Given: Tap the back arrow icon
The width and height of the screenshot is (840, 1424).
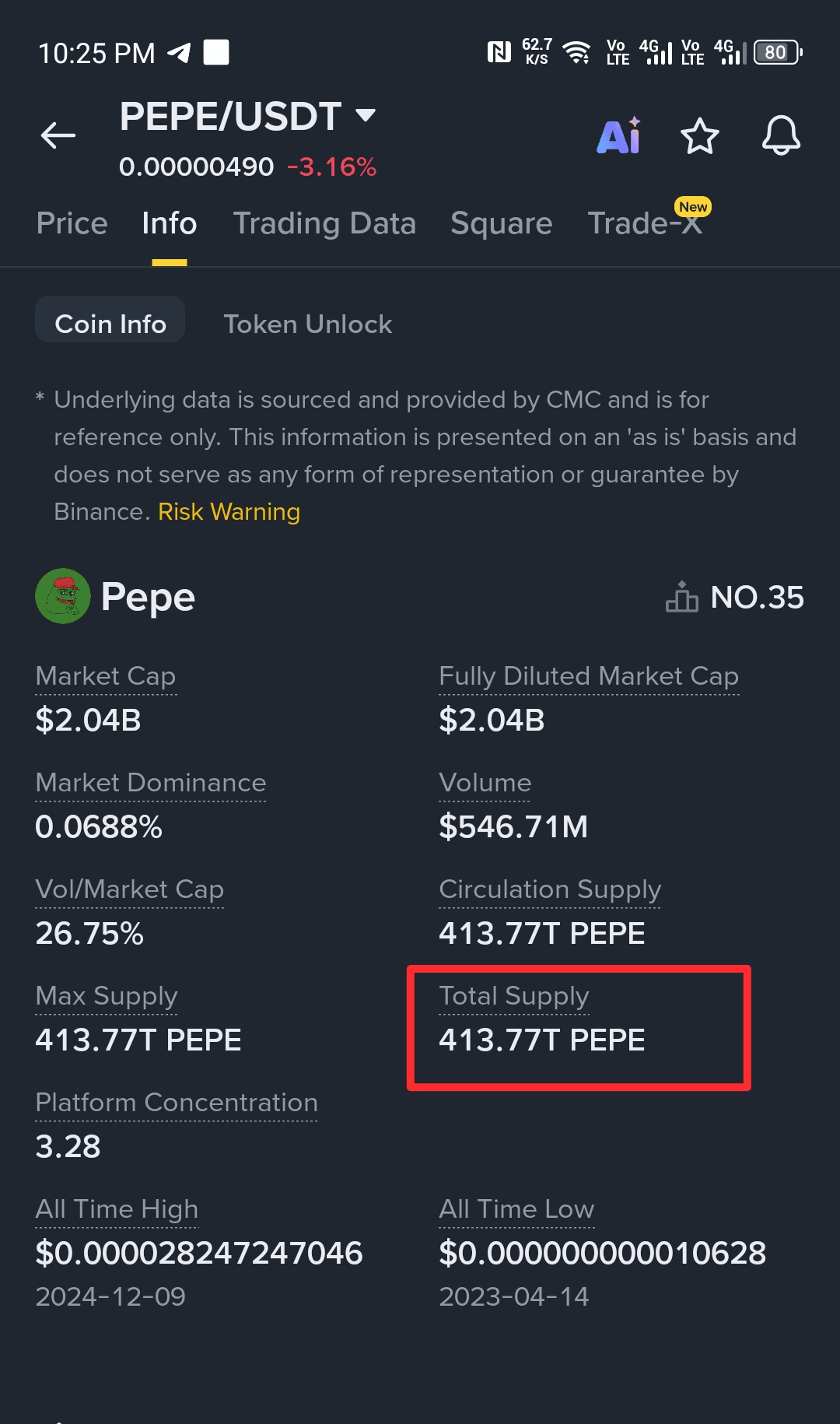Looking at the screenshot, I should (58, 135).
